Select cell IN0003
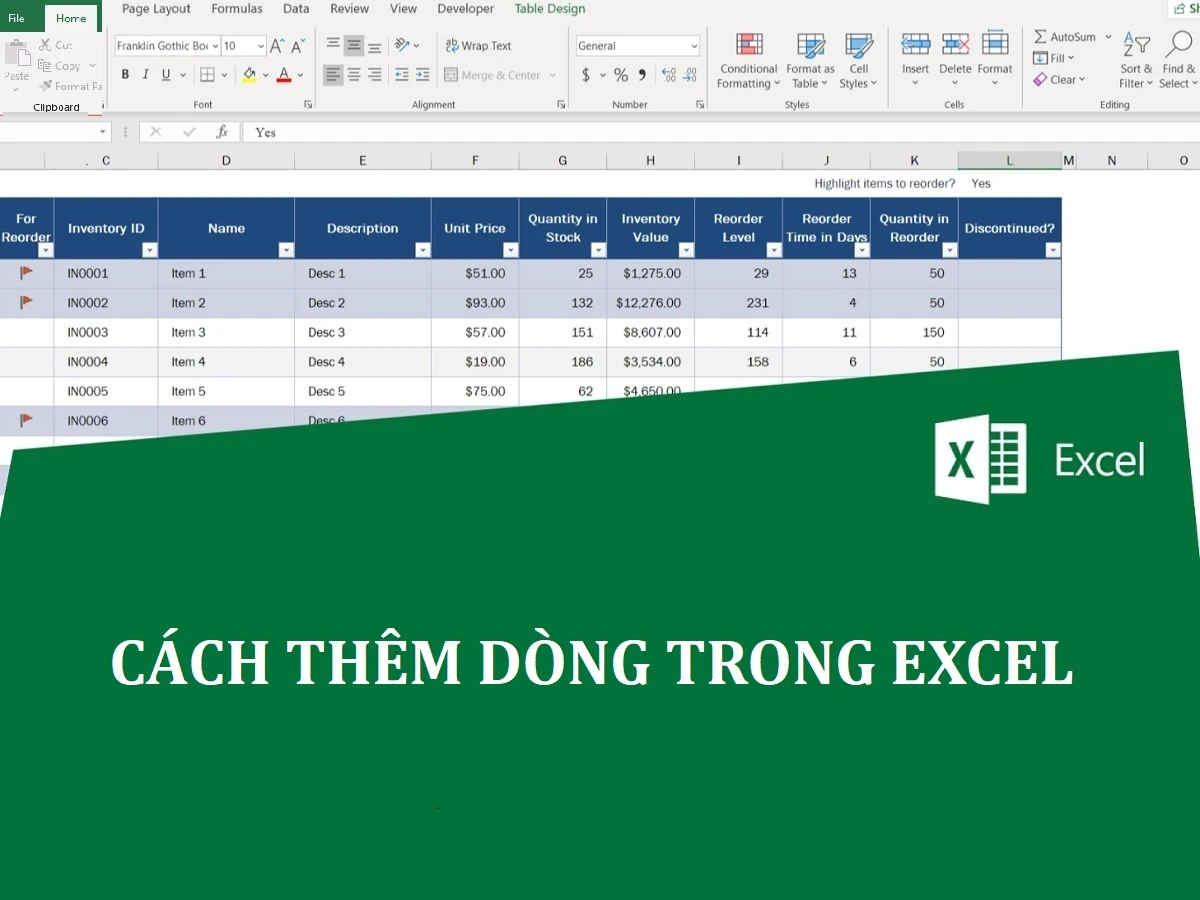The image size is (1200, 900). click(x=106, y=332)
